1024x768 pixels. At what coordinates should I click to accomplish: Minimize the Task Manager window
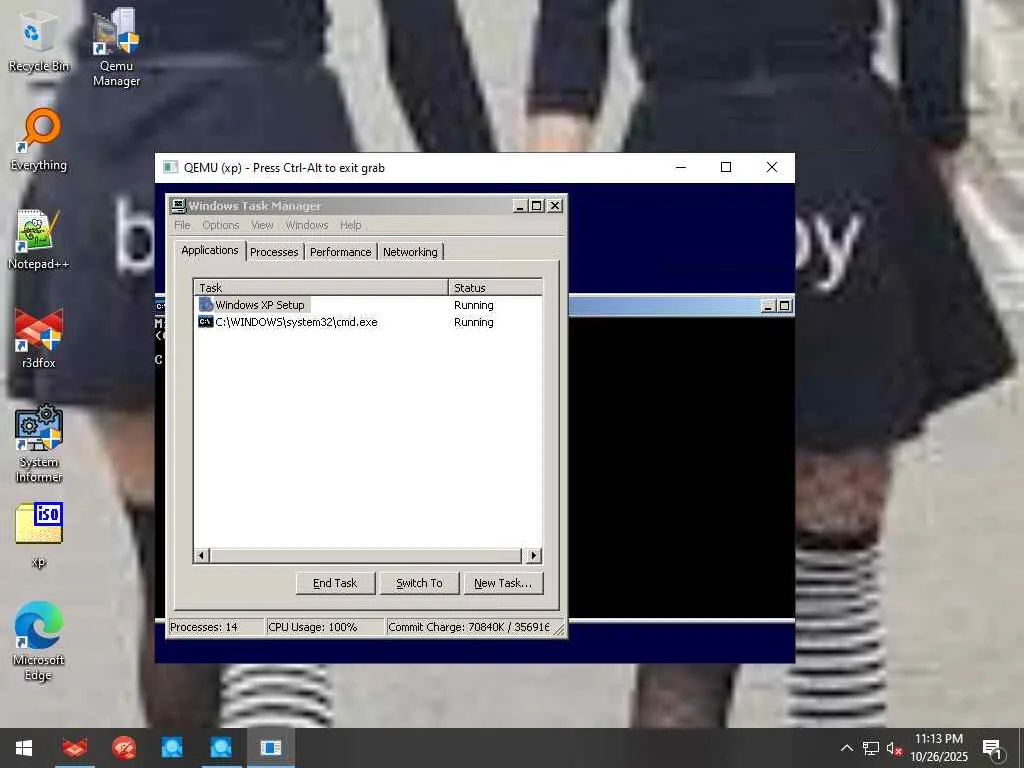point(520,206)
